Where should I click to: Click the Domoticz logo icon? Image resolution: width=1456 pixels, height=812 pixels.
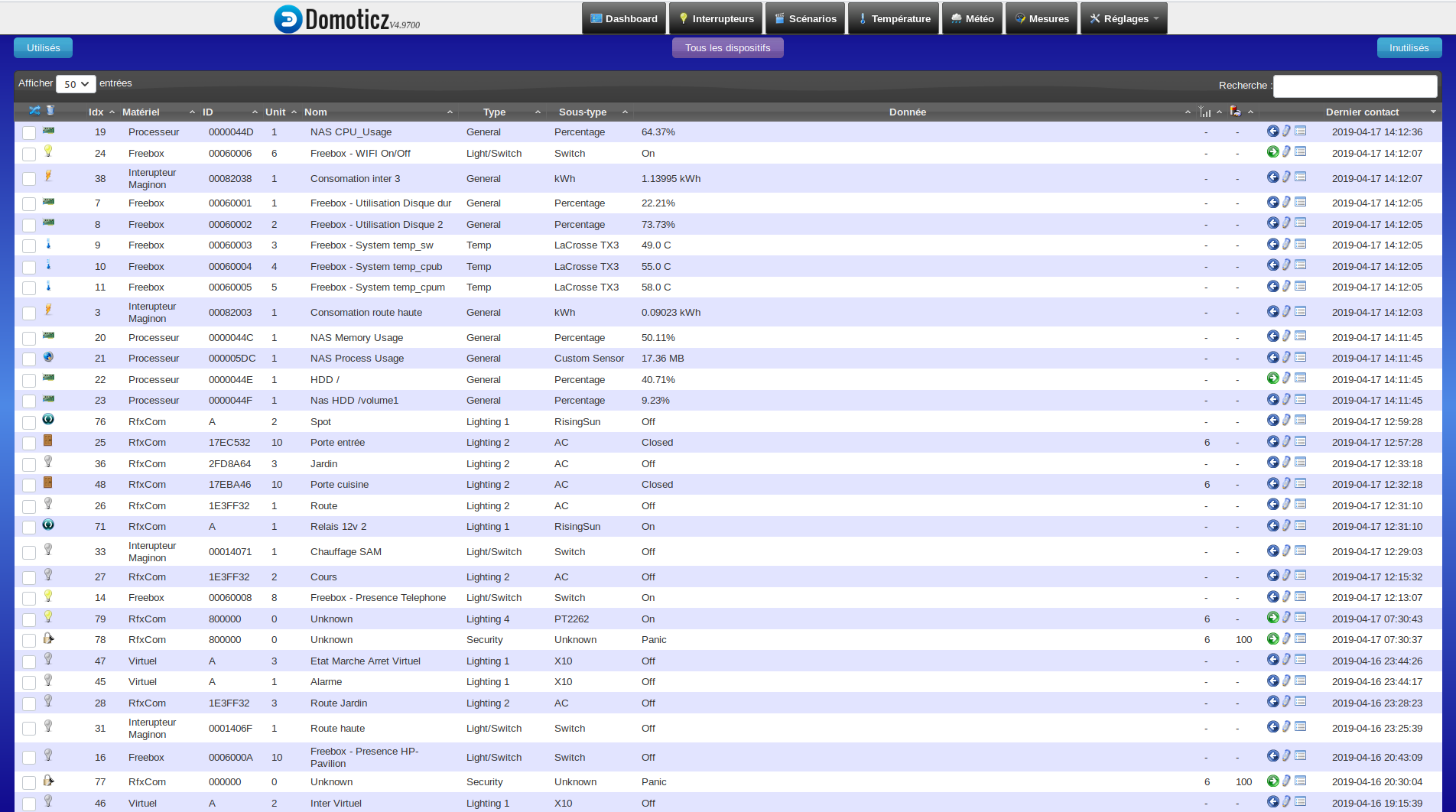coord(288,19)
